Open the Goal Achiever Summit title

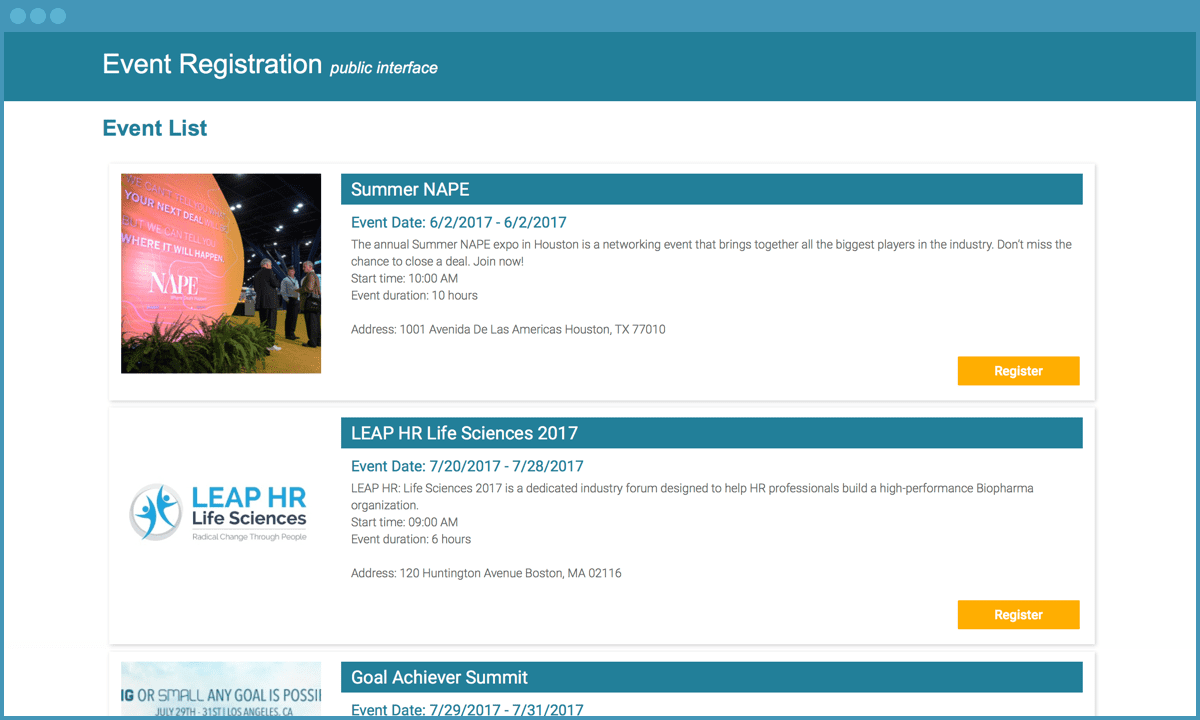pyautogui.click(x=439, y=677)
